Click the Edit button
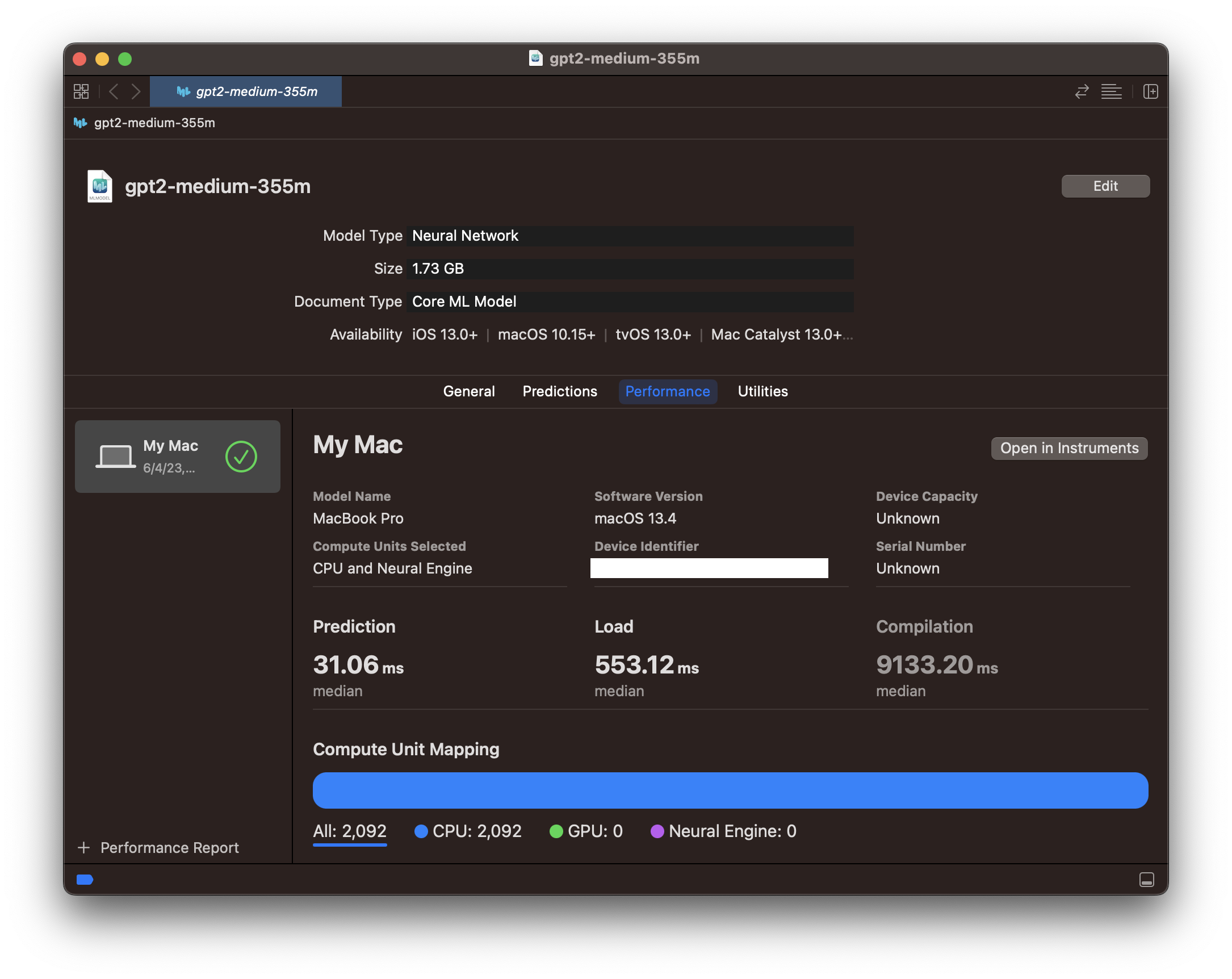1232x979 pixels. click(1105, 186)
